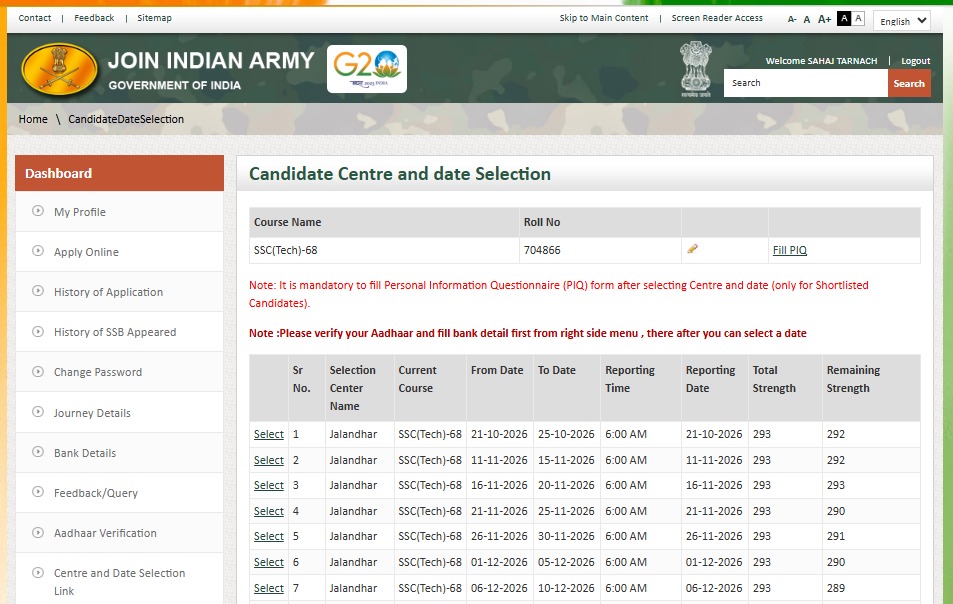Click CandidateDateSelection in the breadcrumb
The image size is (953, 604).
(x=126, y=119)
